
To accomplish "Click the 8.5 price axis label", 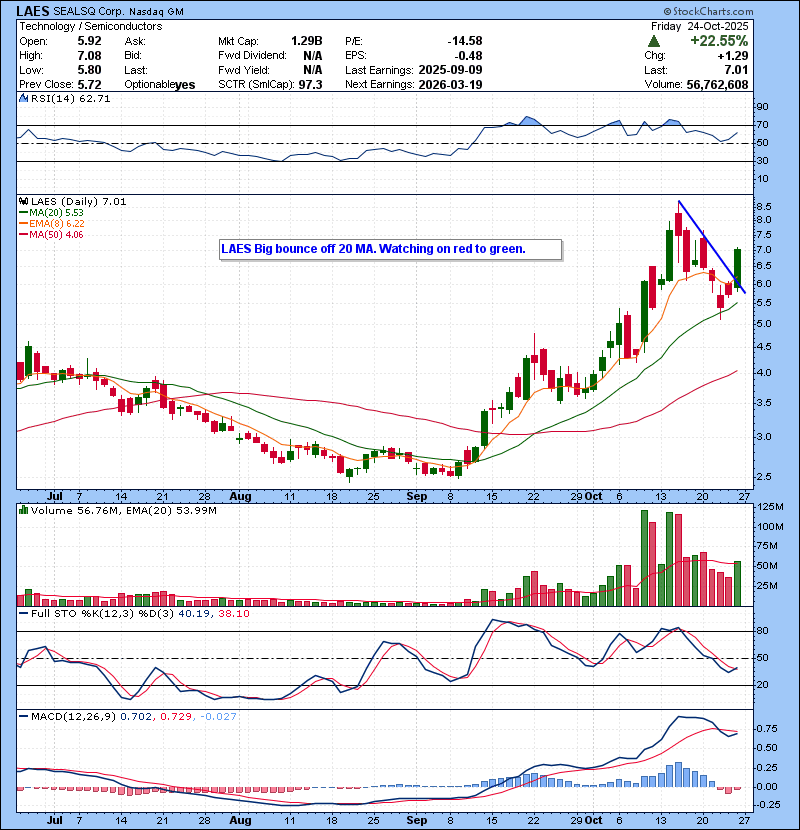I will point(764,206).
